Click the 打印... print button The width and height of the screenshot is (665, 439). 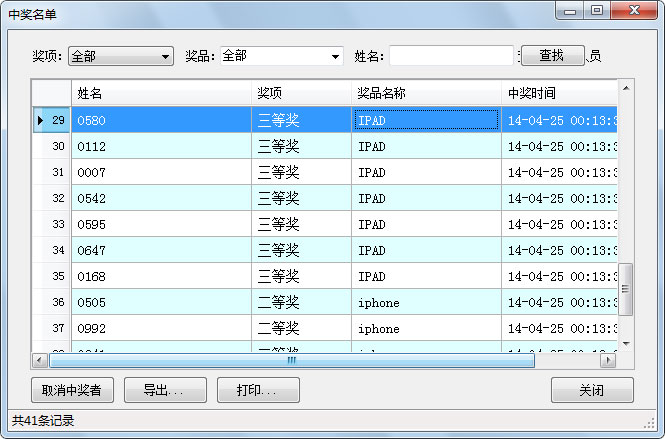tap(258, 390)
